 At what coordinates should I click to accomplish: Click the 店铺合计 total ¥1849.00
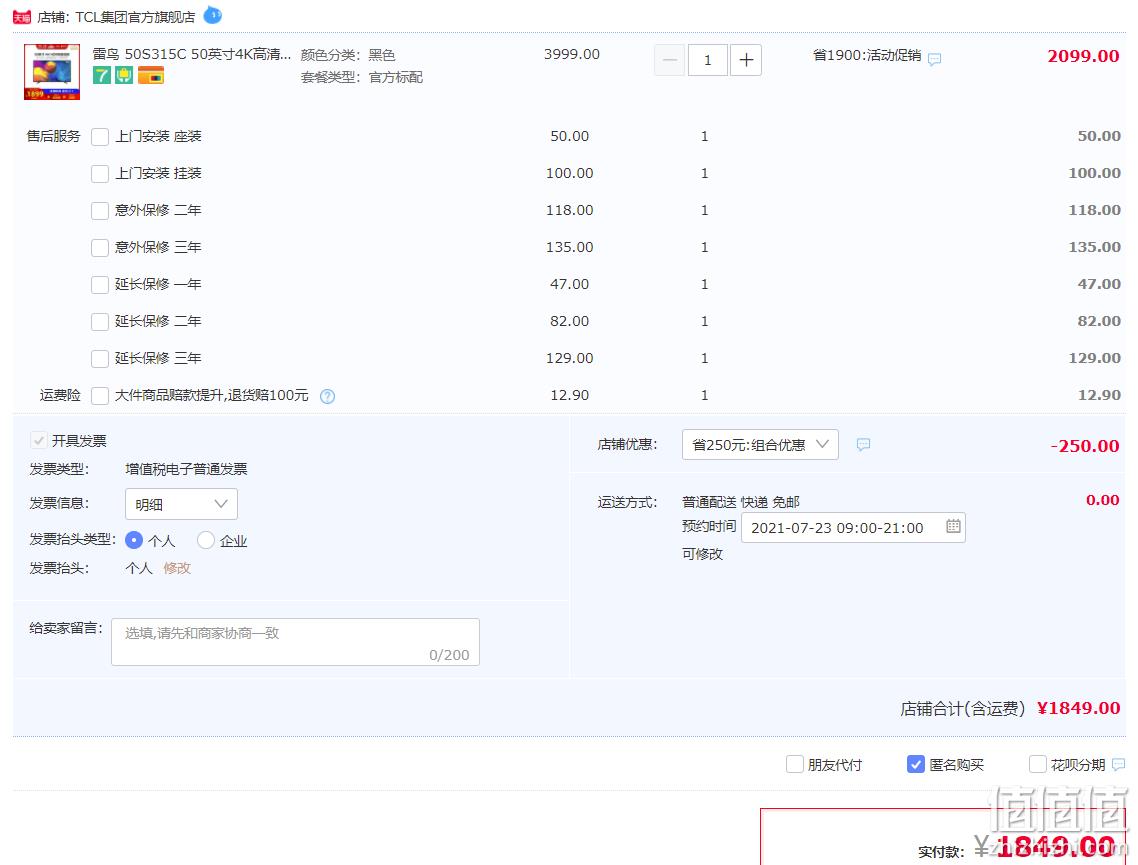pos(1078,708)
